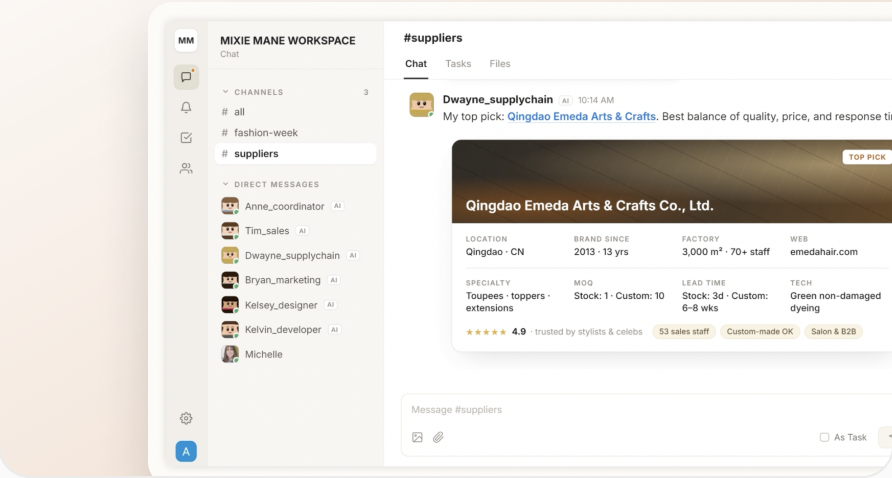Click the Custom-made OK tag
892x478 pixels.
(759, 332)
